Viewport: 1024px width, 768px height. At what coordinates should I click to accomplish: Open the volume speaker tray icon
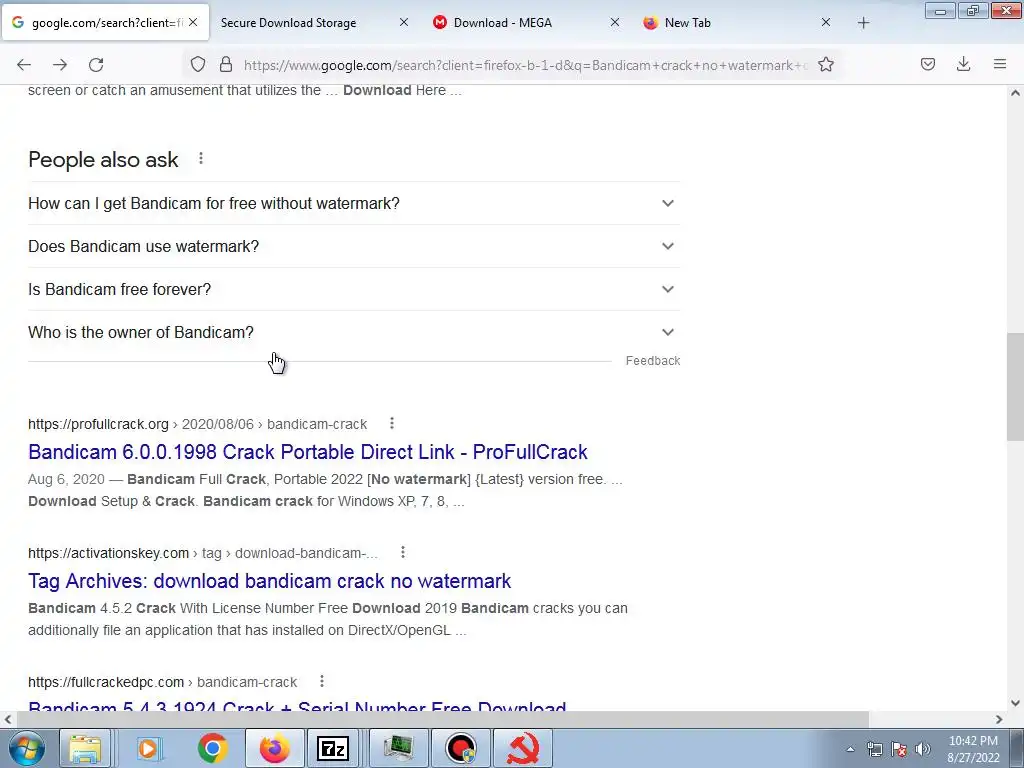click(922, 749)
